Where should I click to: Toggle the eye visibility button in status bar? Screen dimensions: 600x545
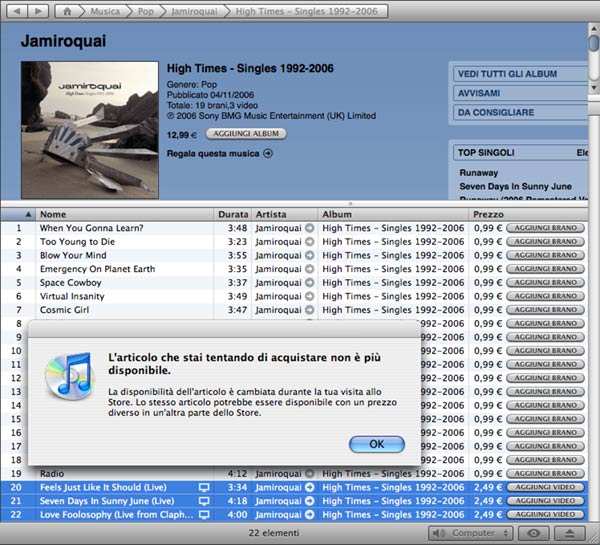tap(533, 533)
